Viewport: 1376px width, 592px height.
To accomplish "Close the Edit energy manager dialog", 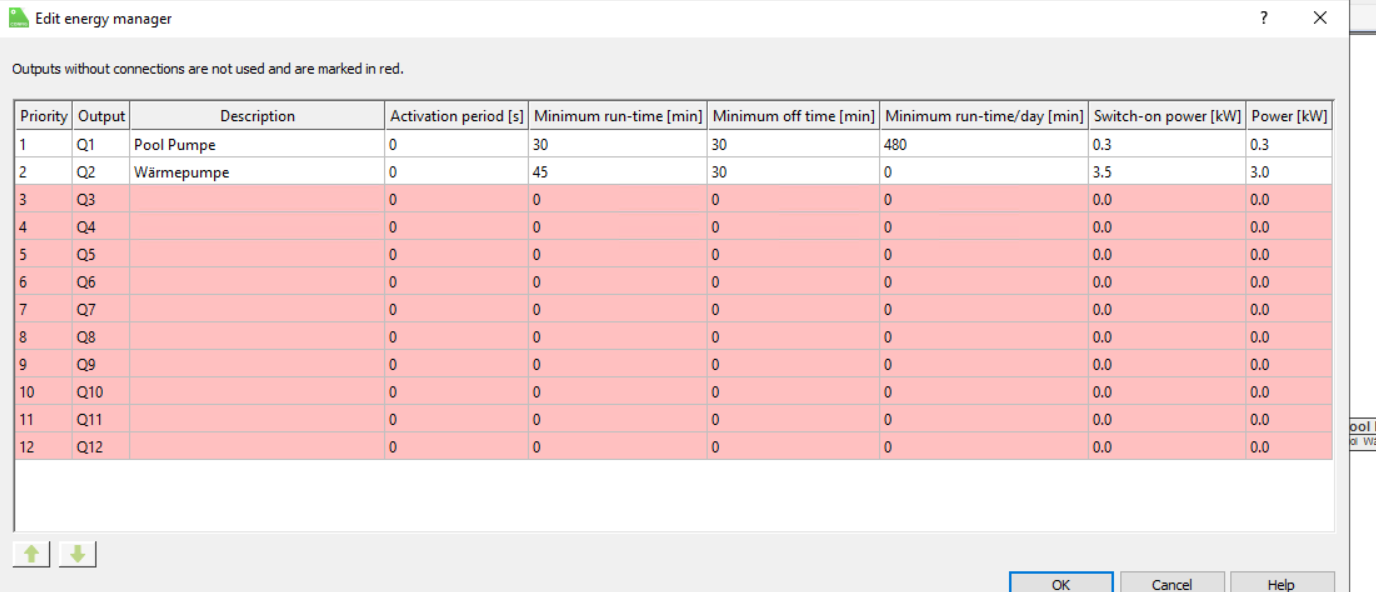I will click(x=1320, y=18).
